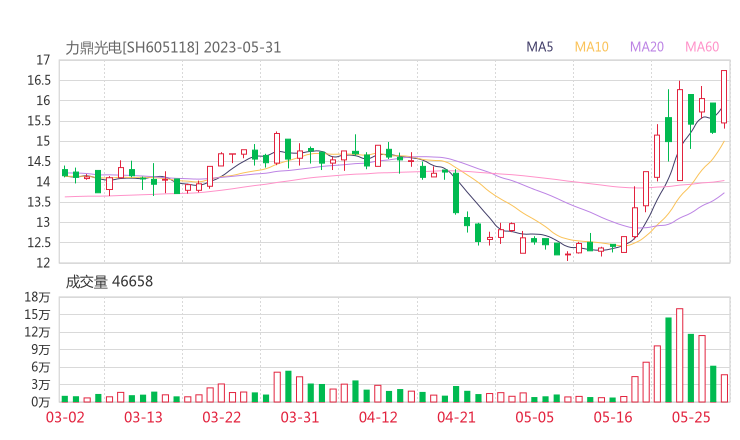
Task: Click the 04-21 date axis label
Action: point(456,417)
